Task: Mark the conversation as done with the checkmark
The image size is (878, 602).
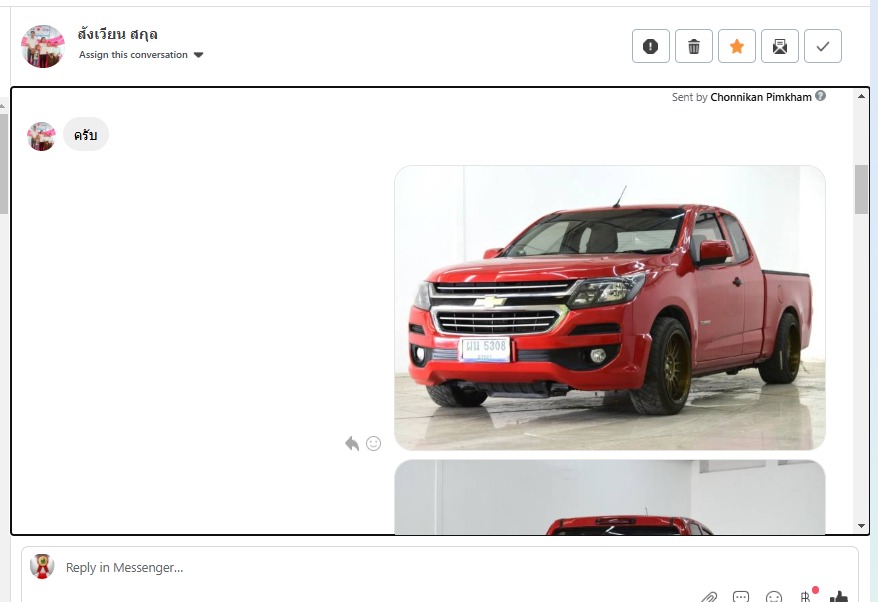Action: (x=823, y=46)
